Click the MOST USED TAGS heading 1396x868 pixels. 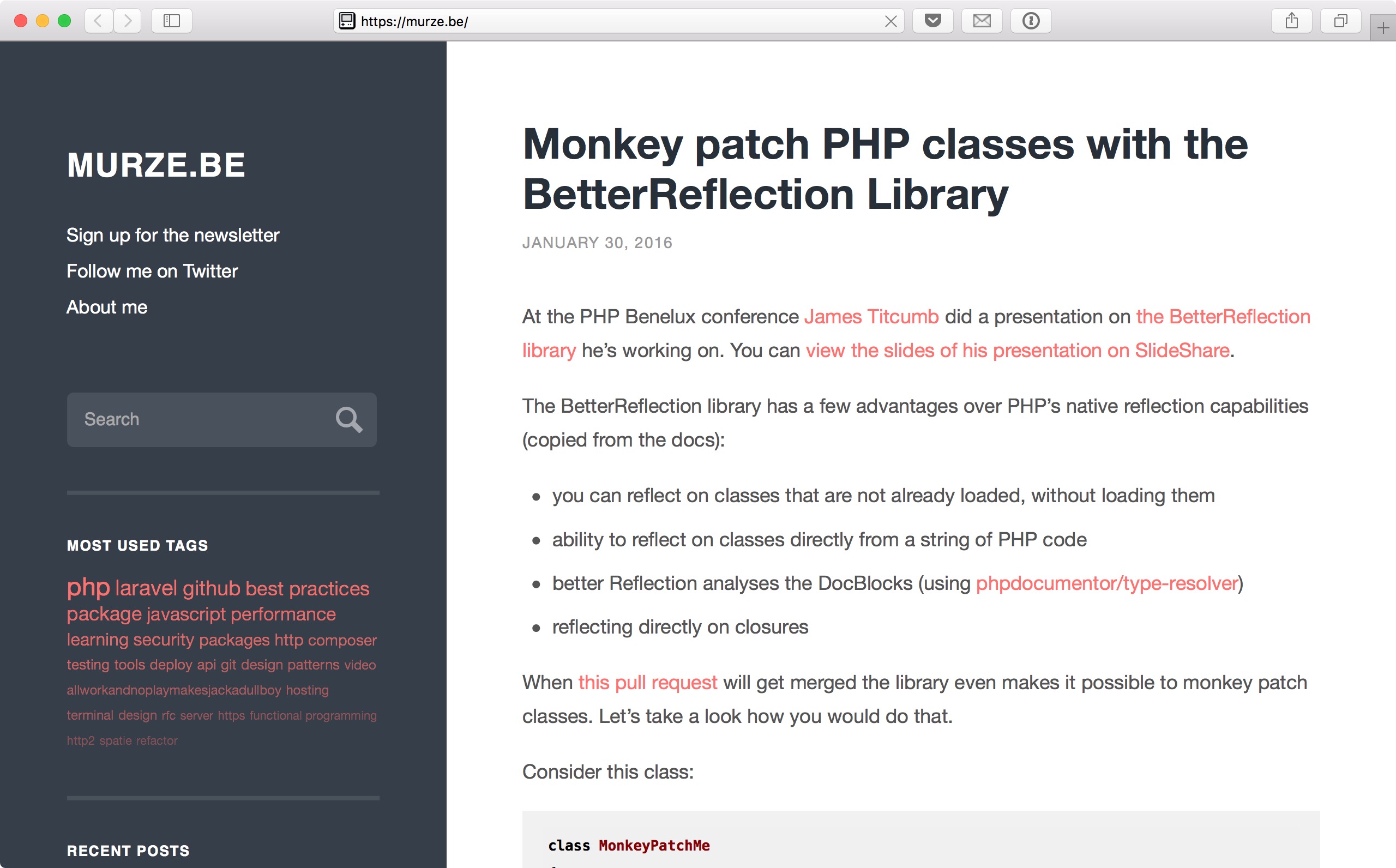(138, 545)
